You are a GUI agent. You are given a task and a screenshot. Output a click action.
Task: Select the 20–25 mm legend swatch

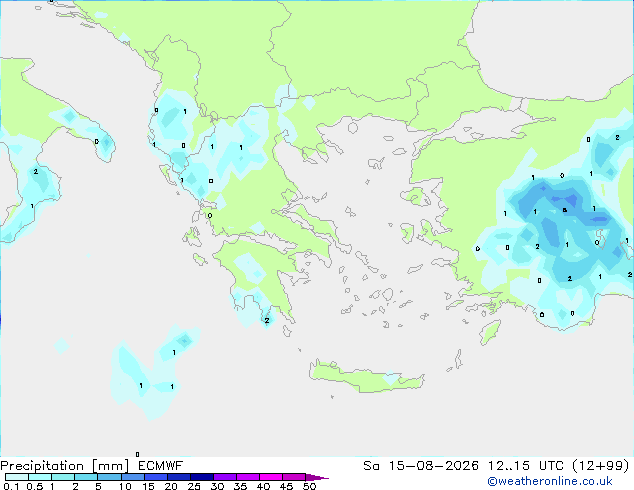179,477
